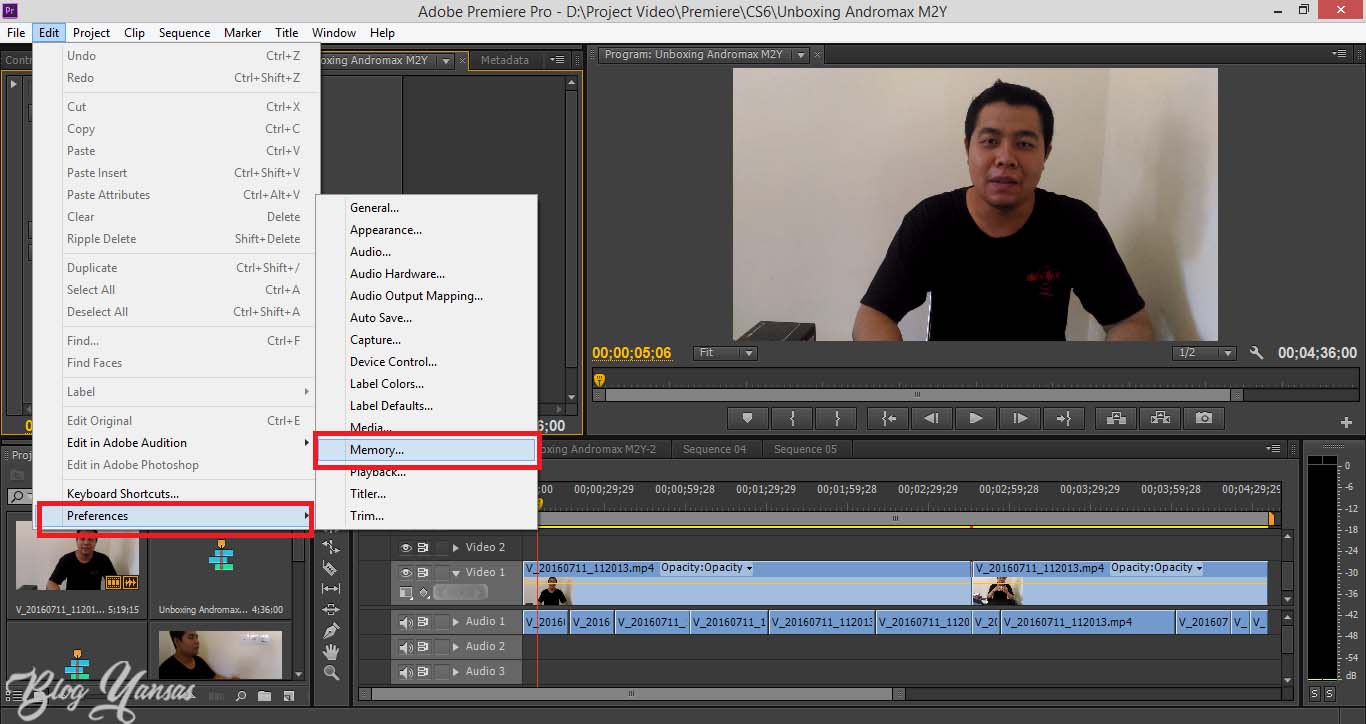Open the Fit zoom level dropdown

[725, 353]
